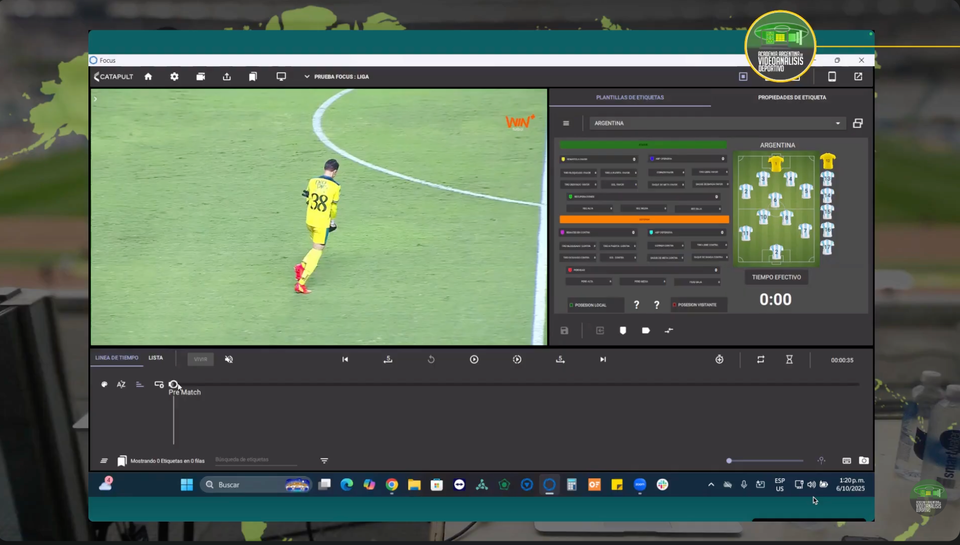Adjust the timeline zoom slider
Screen dimensions: 960x545
(730, 461)
